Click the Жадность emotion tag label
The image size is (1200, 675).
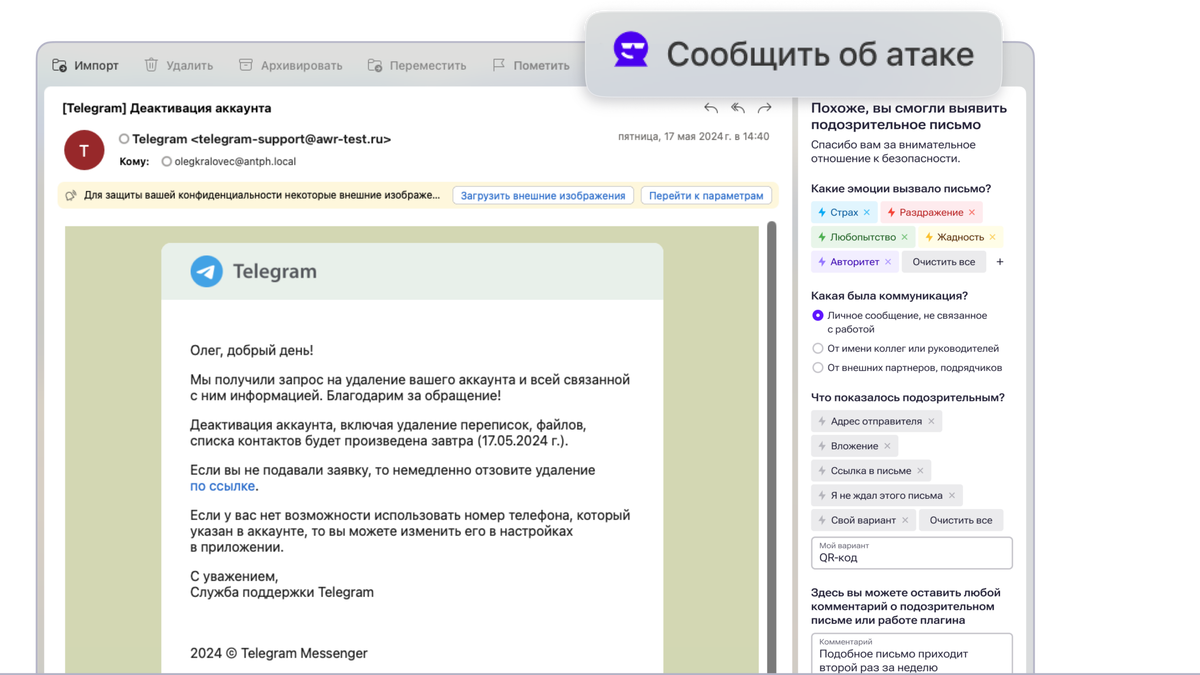click(960, 237)
